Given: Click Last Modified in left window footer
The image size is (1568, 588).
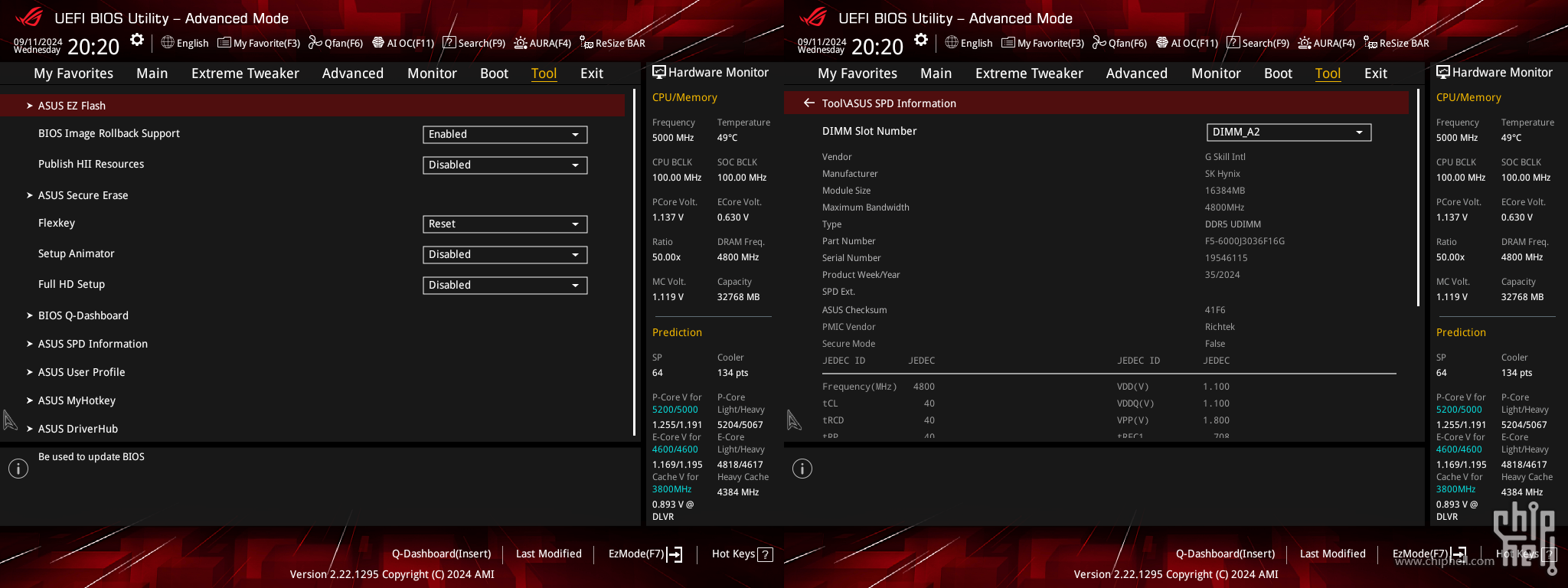Looking at the screenshot, I should (549, 554).
